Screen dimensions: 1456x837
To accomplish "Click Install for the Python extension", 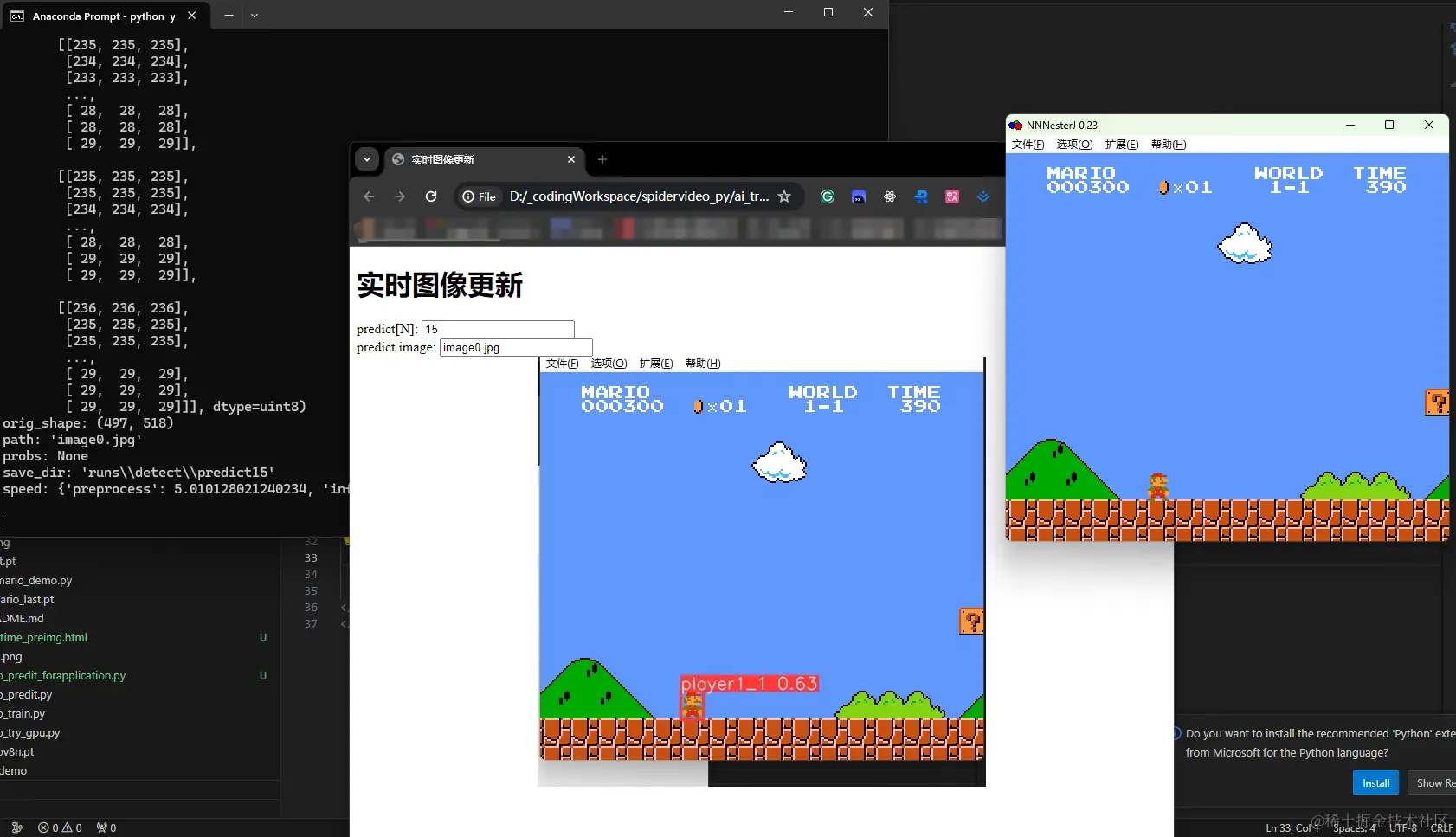I will (x=1375, y=782).
